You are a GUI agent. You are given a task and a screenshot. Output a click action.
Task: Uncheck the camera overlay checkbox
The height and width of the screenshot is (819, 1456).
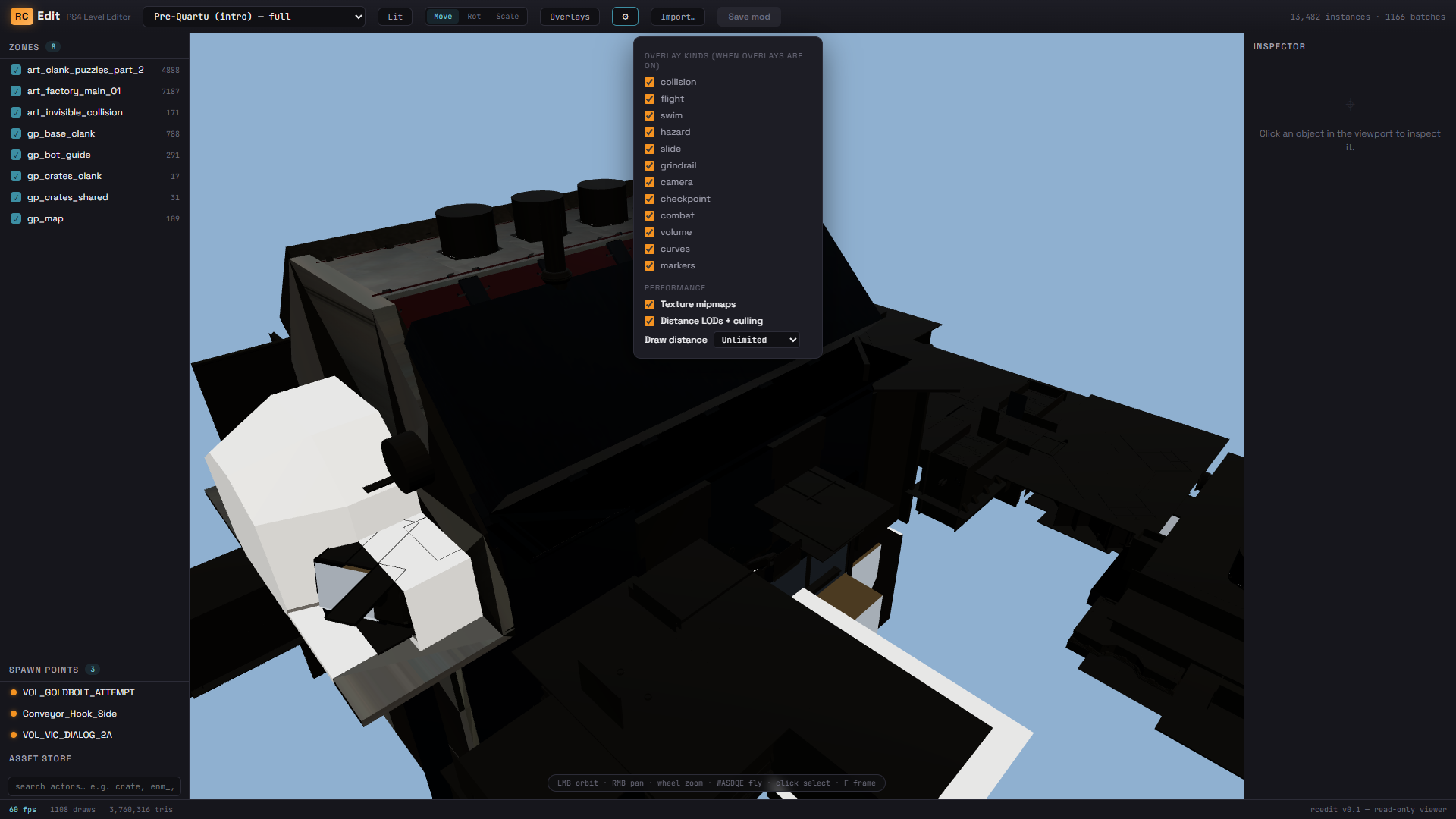(650, 182)
